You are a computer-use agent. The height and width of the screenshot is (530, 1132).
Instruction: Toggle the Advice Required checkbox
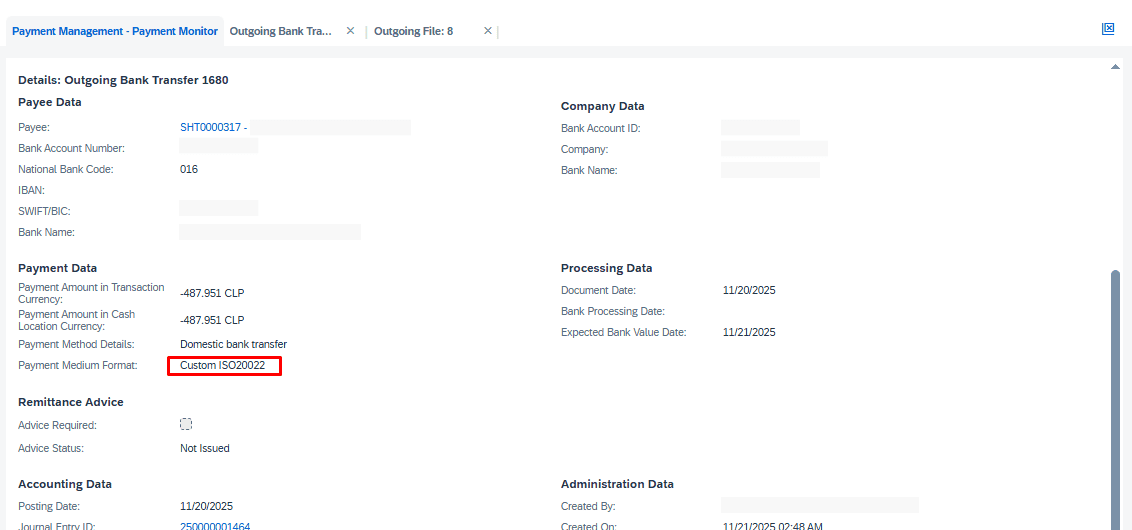pyautogui.click(x=186, y=424)
